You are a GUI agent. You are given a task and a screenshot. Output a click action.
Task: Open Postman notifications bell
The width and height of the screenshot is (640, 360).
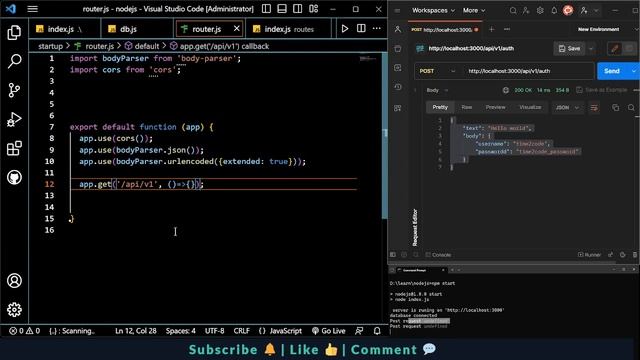(x=554, y=11)
